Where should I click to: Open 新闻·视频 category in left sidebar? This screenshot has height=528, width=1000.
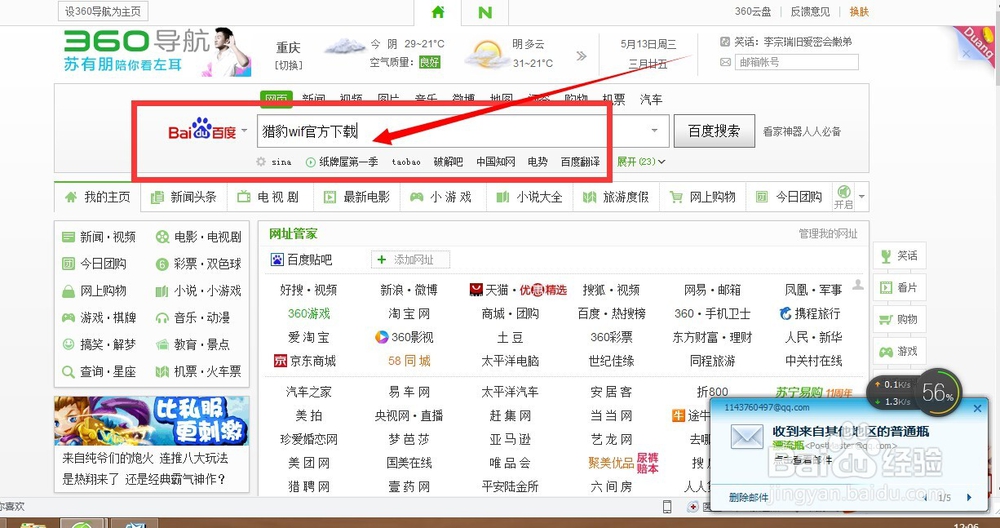click(x=99, y=237)
